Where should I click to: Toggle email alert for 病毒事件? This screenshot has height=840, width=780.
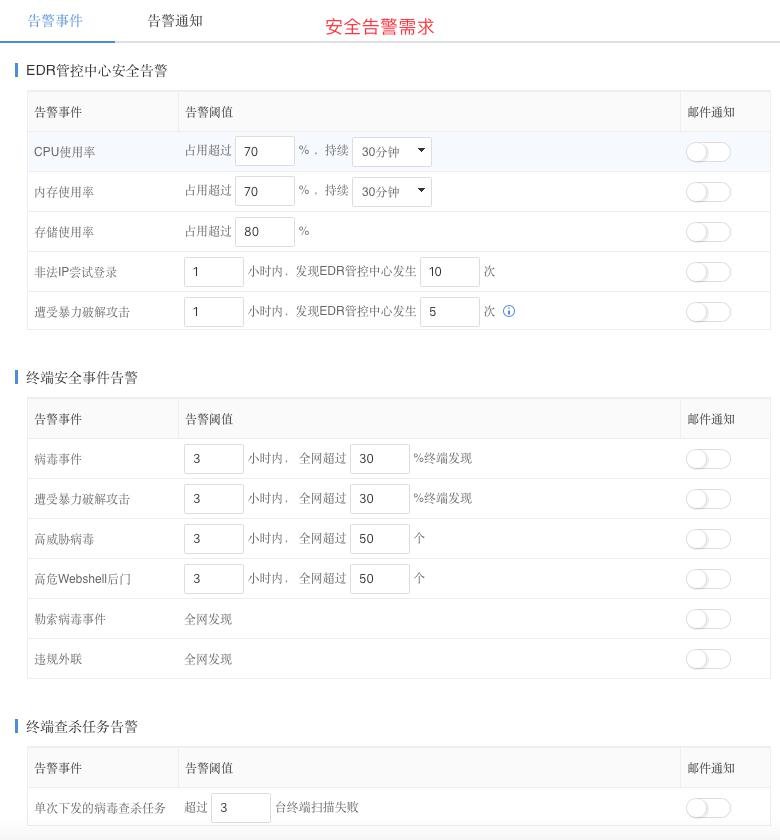pos(708,459)
